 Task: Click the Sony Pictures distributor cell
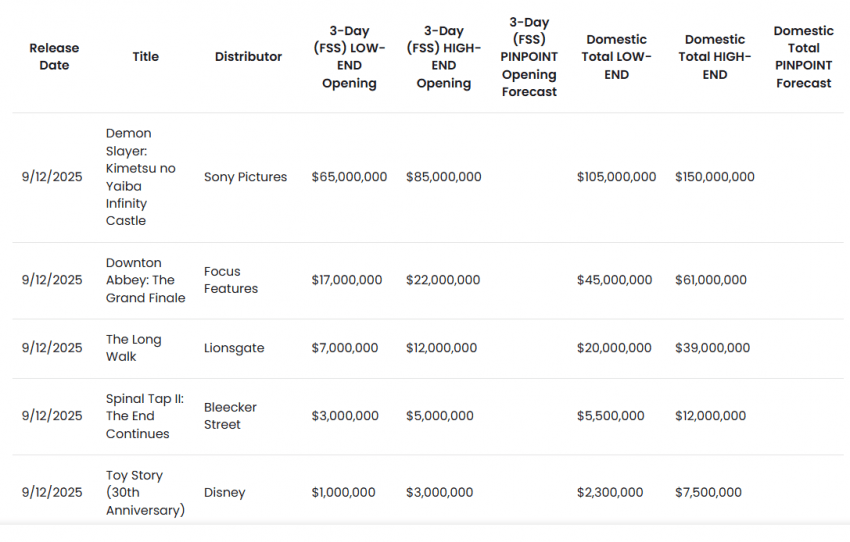[245, 177]
